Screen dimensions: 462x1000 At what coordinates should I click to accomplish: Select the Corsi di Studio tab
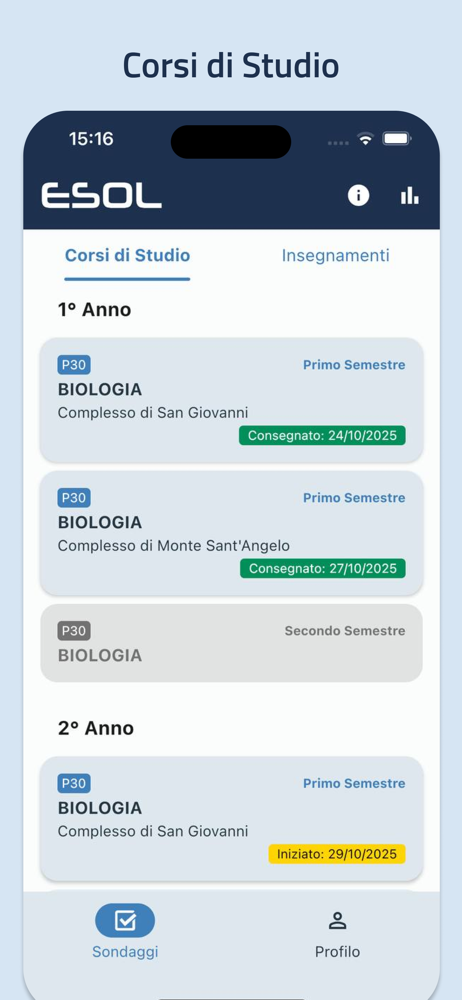[128, 256]
